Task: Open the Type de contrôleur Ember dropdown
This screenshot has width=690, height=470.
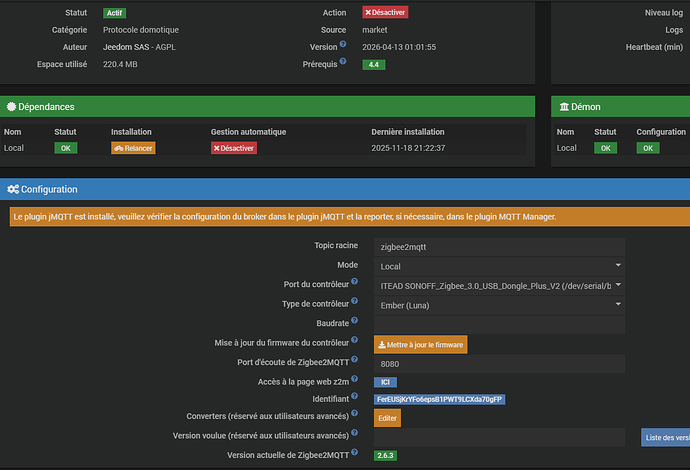Action: 499,305
